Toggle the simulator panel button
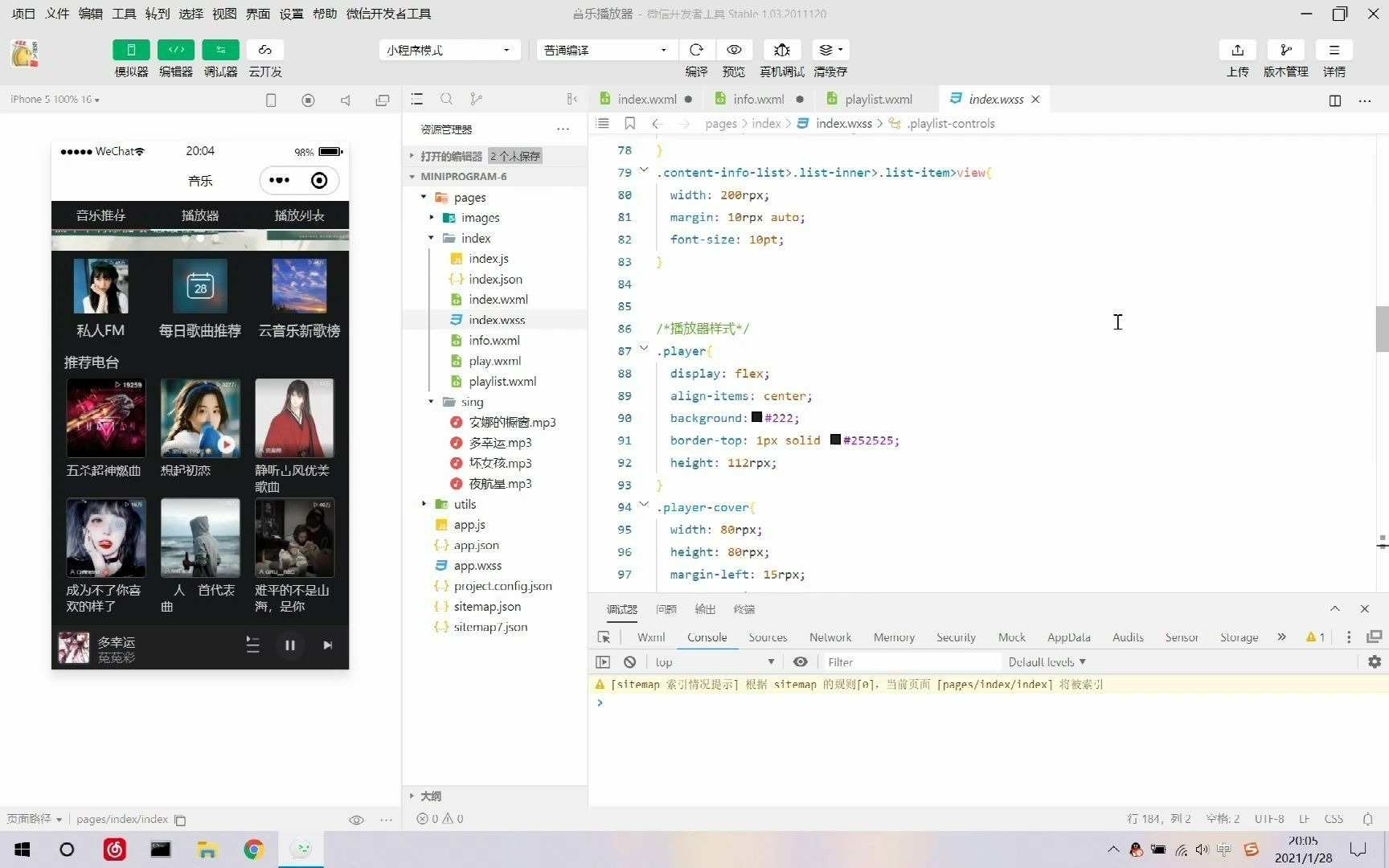Viewport: 1389px width, 868px height. (131, 50)
